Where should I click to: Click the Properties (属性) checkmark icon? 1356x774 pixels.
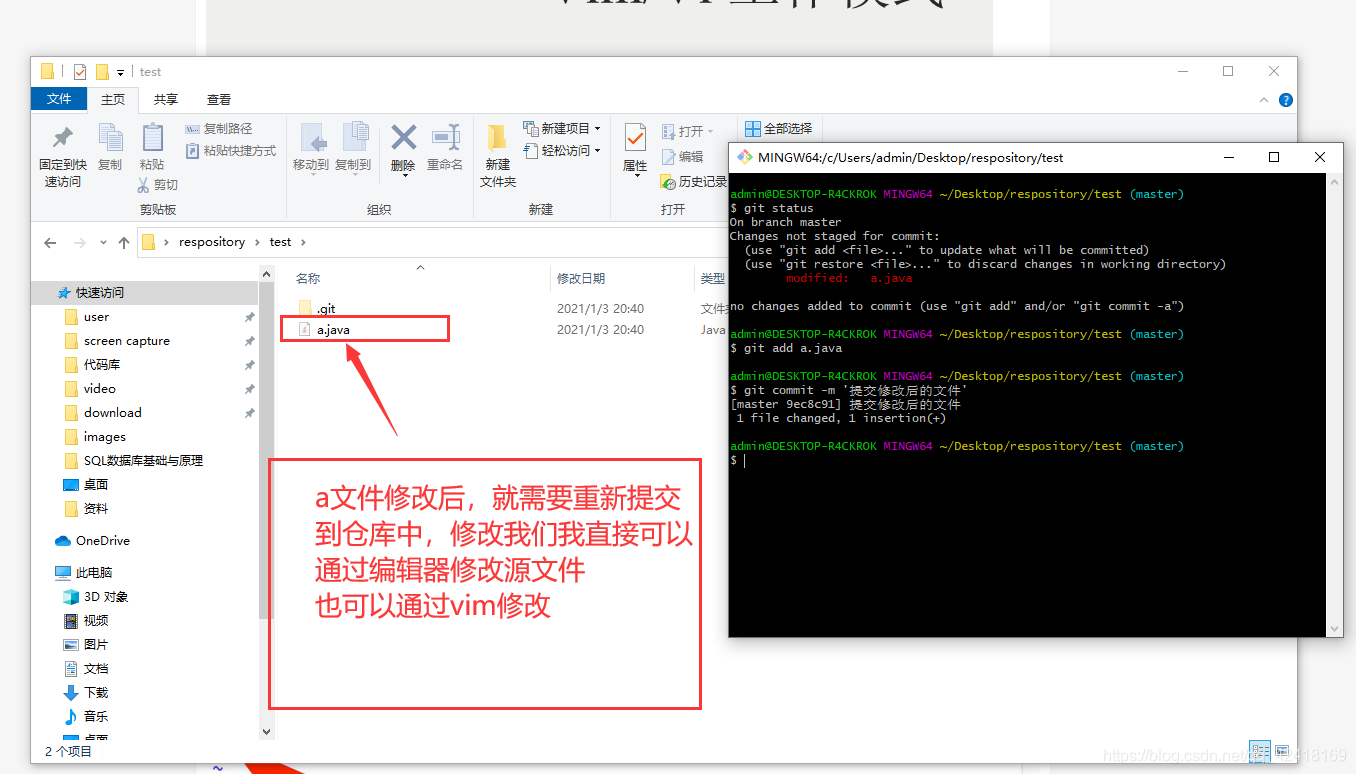[x=635, y=138]
